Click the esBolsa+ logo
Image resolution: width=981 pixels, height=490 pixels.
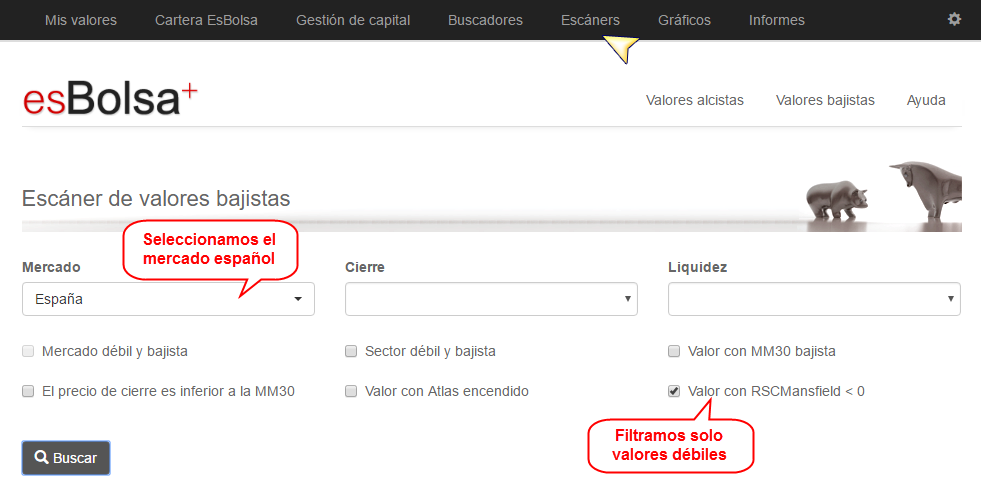110,100
